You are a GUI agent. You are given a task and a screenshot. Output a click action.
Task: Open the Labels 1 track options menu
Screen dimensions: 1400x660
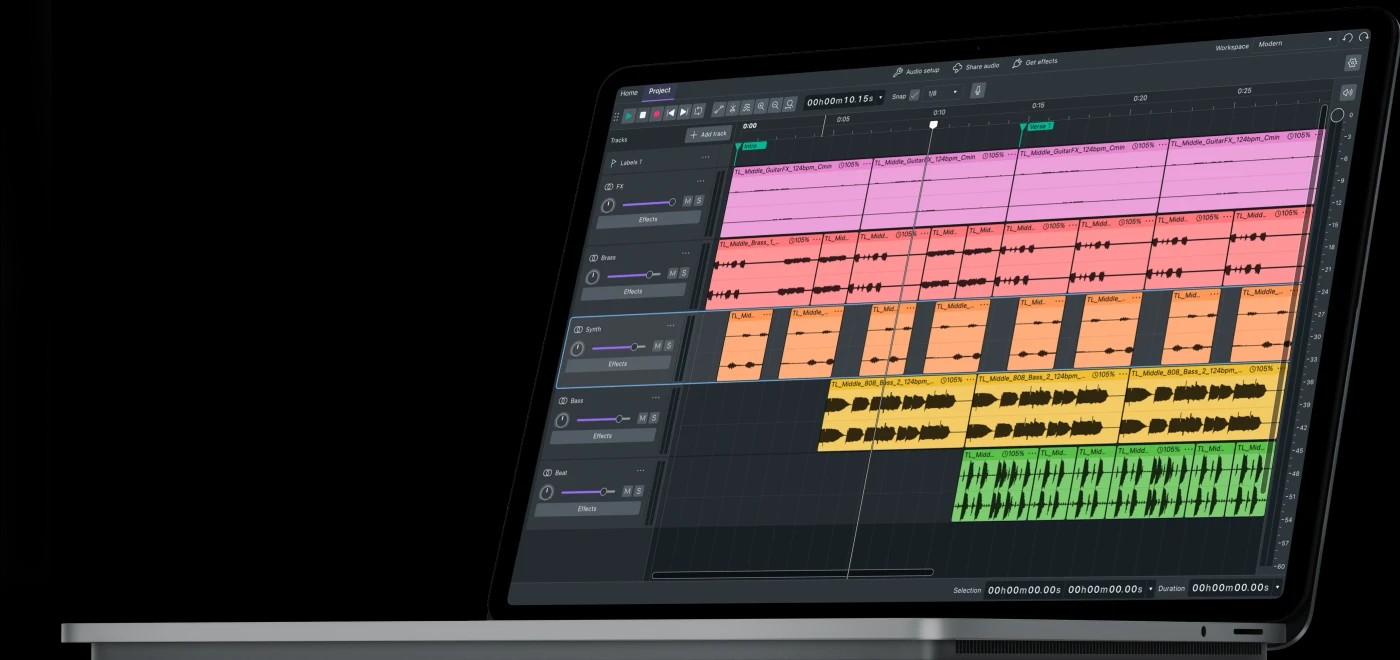705,157
